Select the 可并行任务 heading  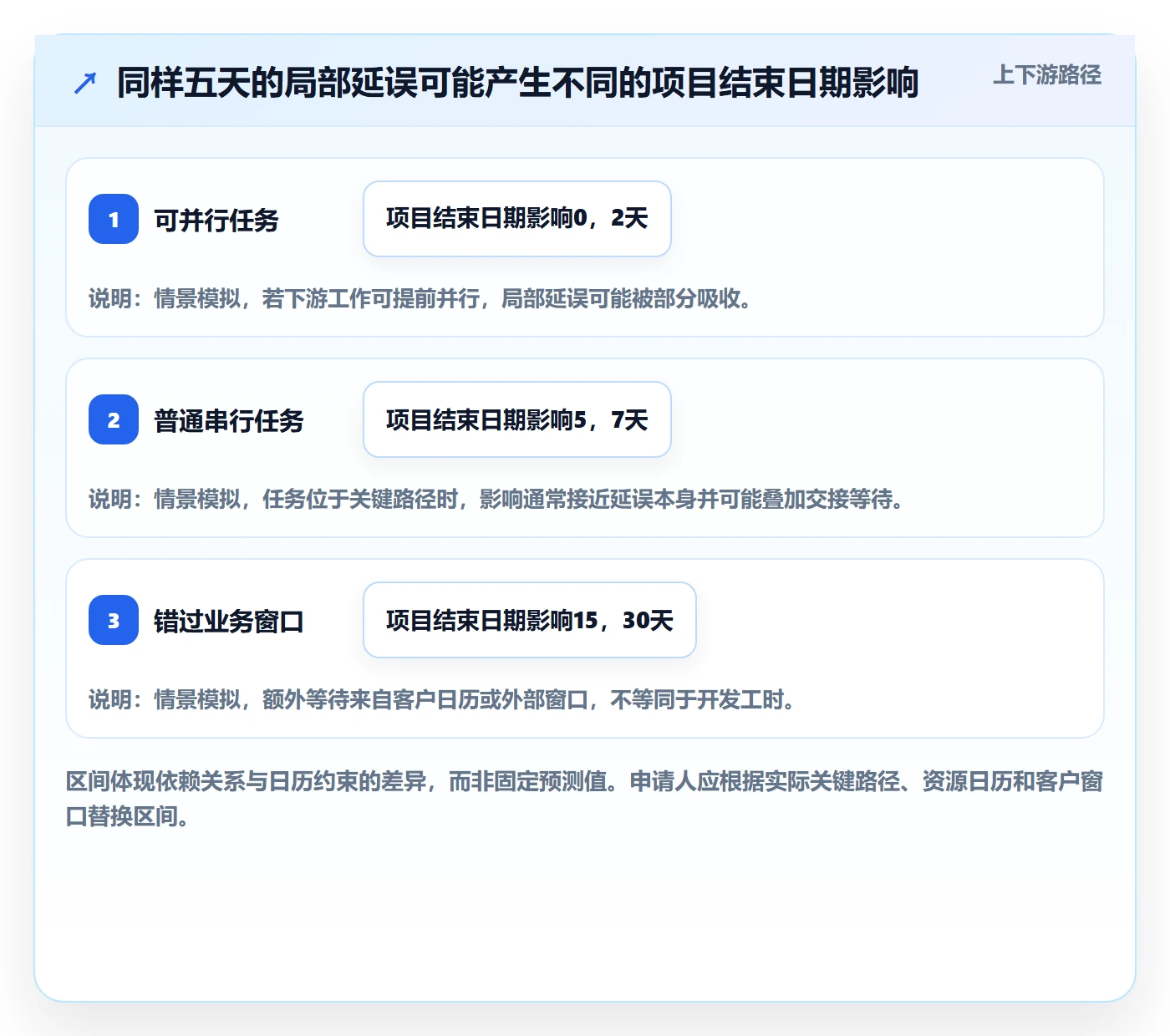pos(216,220)
